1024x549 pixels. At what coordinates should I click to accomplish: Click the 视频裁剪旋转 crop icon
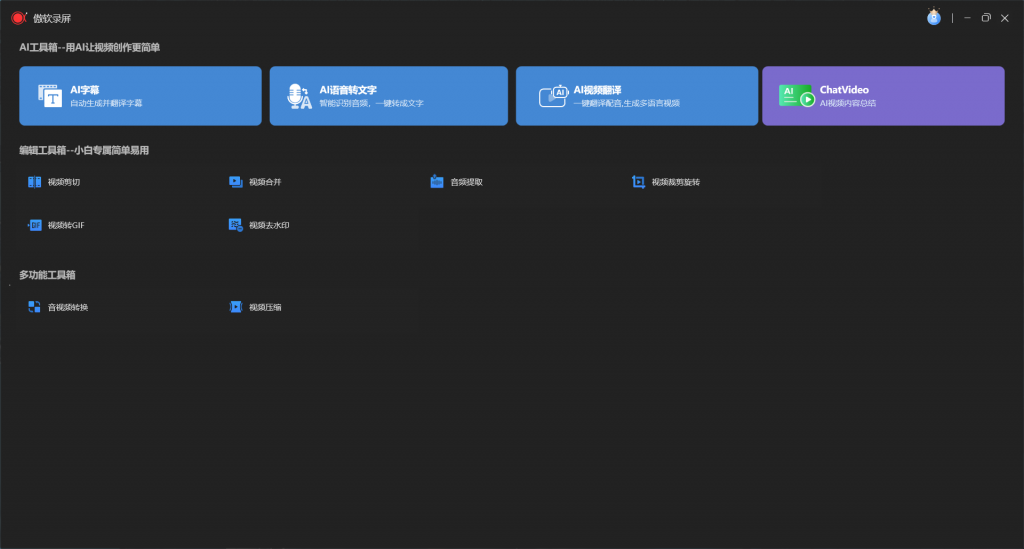click(638, 182)
